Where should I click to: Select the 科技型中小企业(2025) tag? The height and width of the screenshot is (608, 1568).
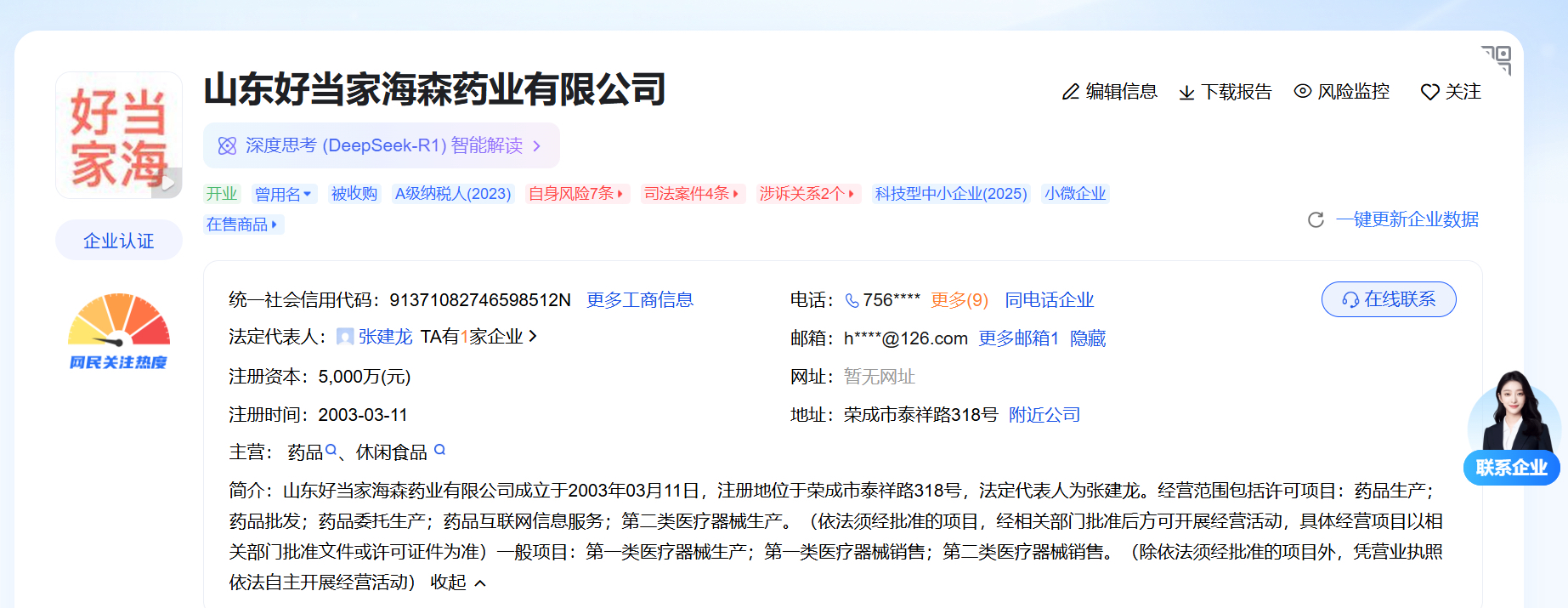[951, 194]
